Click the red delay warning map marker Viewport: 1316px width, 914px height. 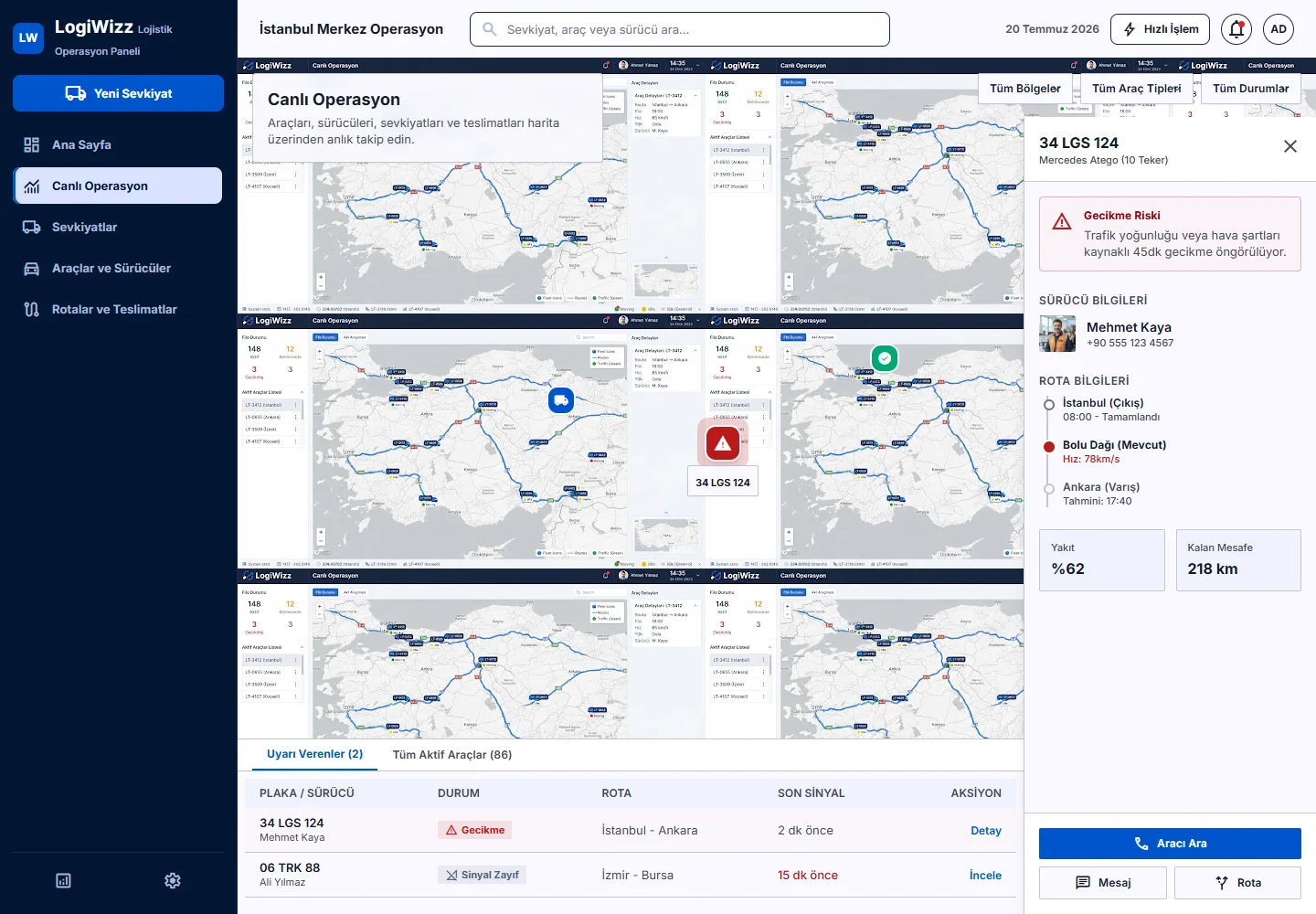(x=723, y=443)
